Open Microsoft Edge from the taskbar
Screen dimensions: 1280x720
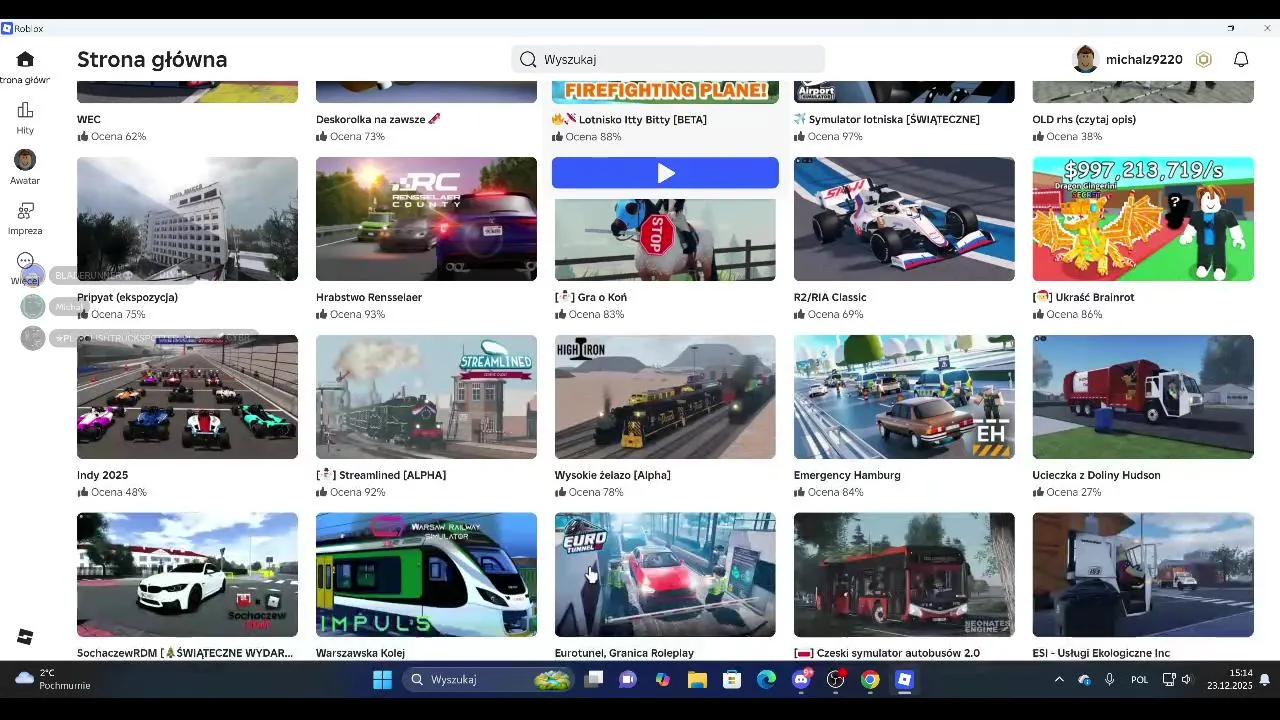[766, 680]
